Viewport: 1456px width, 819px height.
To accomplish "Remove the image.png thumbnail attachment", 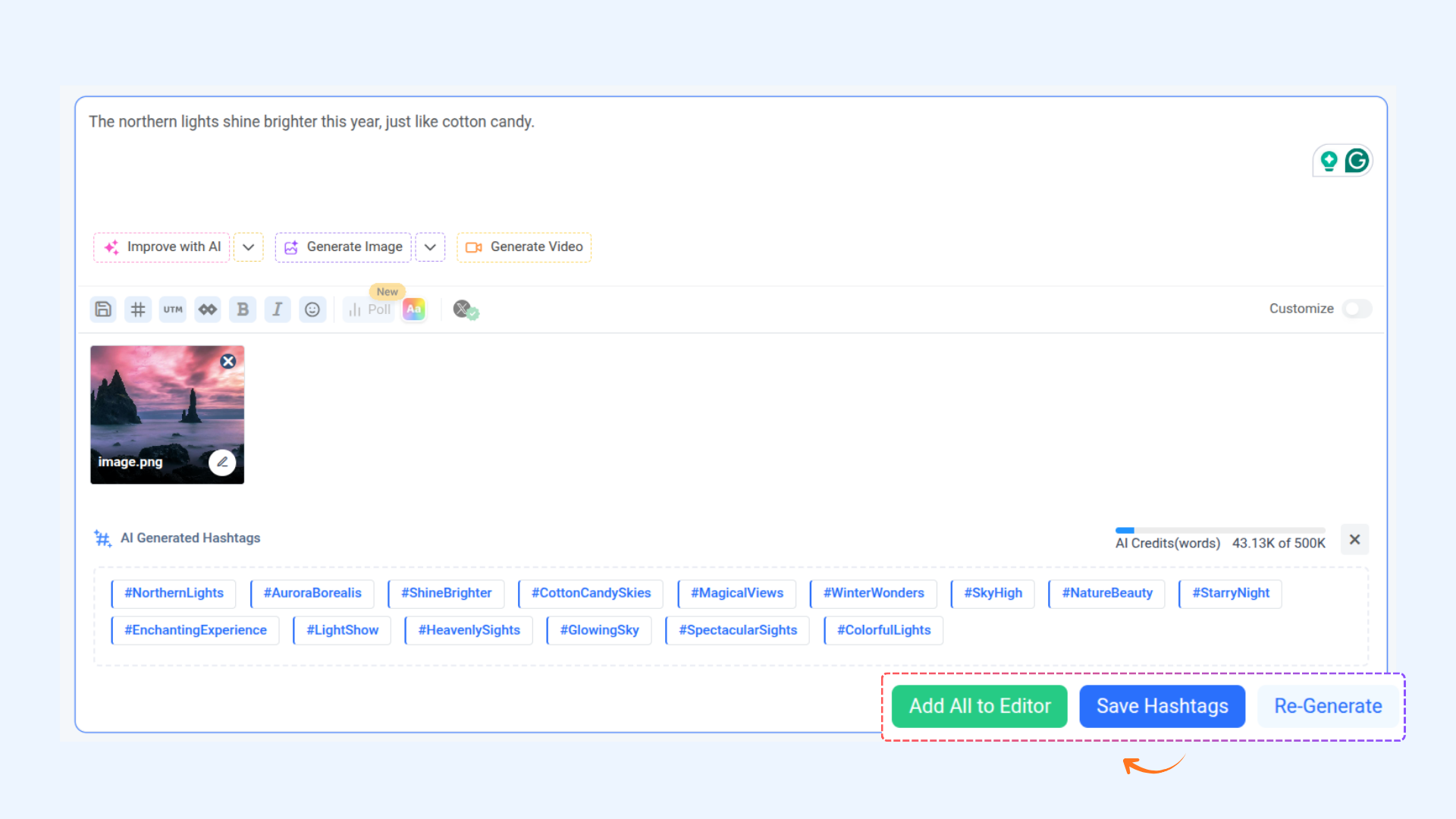I will click(x=228, y=362).
